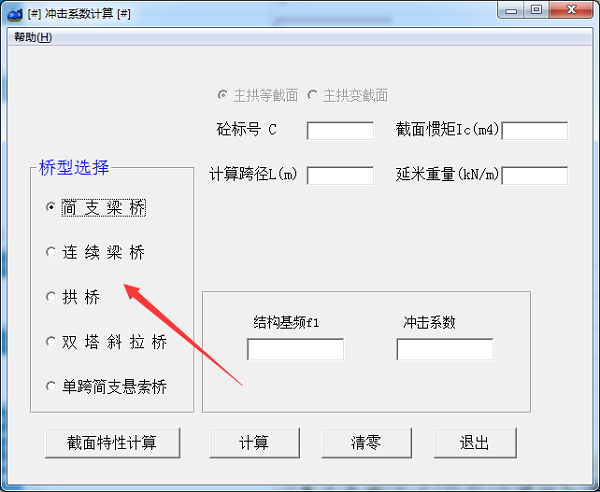Click the 冲击系数 output field
The height and width of the screenshot is (492, 600).
tap(445, 349)
